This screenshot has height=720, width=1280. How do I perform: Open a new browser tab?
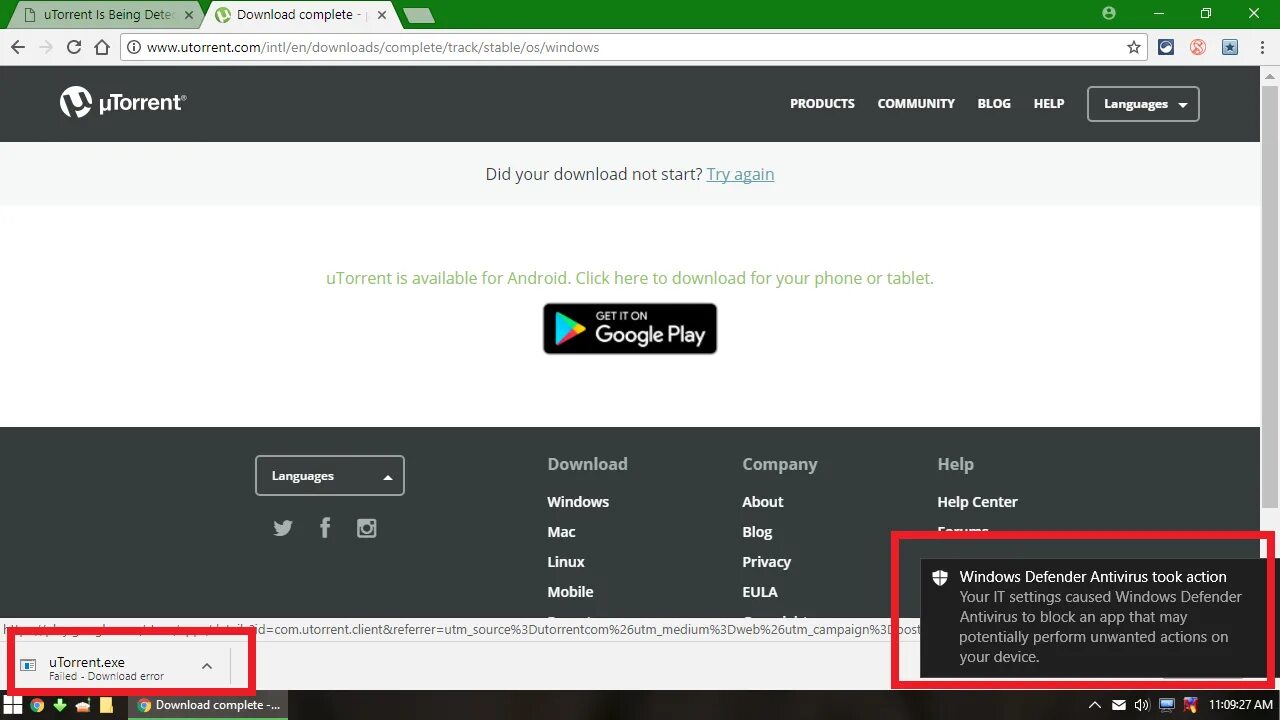tap(418, 15)
